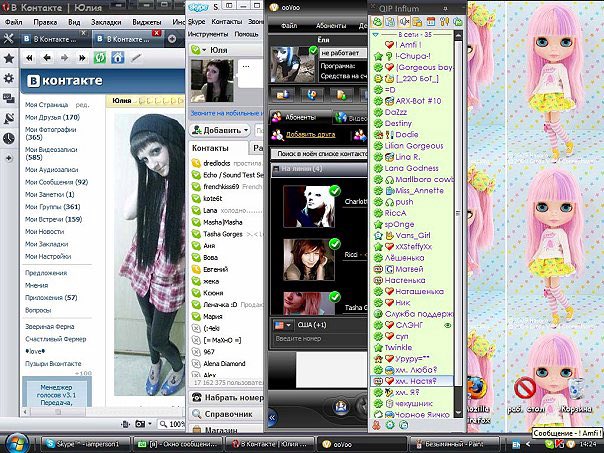Screen dimensions: 604x453
Task: Go to home page in Opera
Action: tap(117, 58)
